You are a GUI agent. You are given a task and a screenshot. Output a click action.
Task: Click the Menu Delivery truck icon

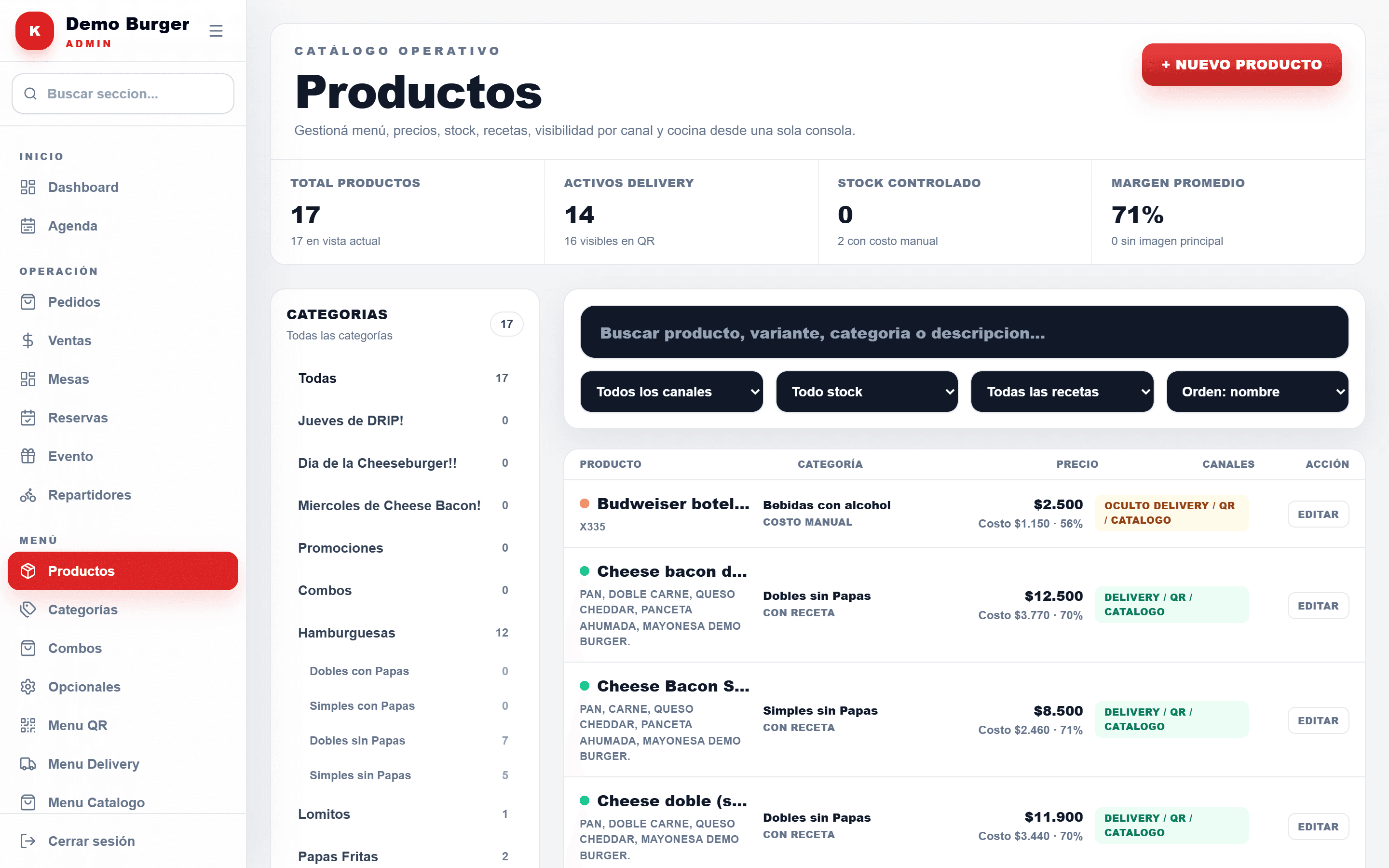(28, 763)
